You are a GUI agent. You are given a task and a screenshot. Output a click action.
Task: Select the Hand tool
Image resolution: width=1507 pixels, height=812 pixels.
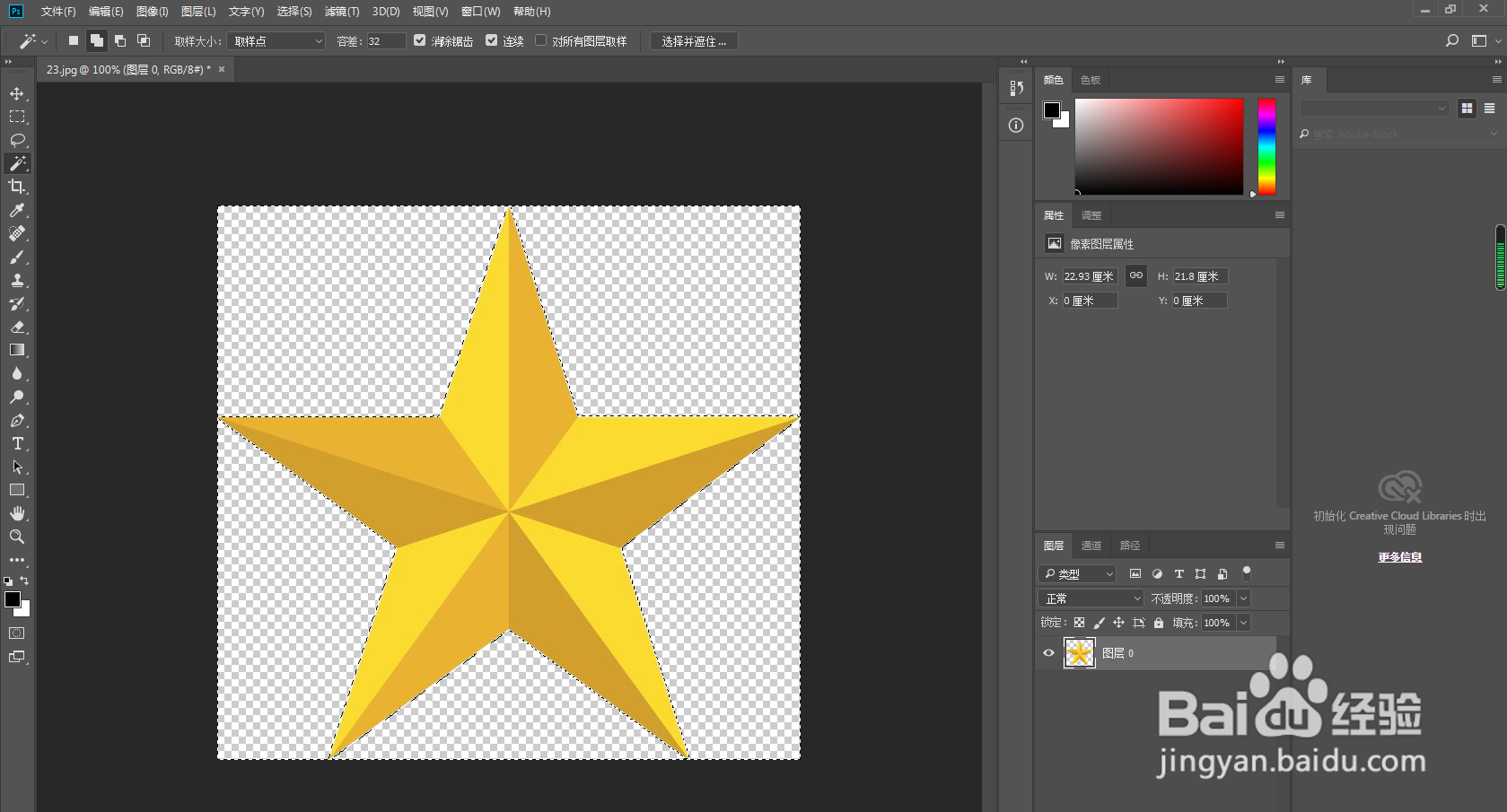(17, 513)
